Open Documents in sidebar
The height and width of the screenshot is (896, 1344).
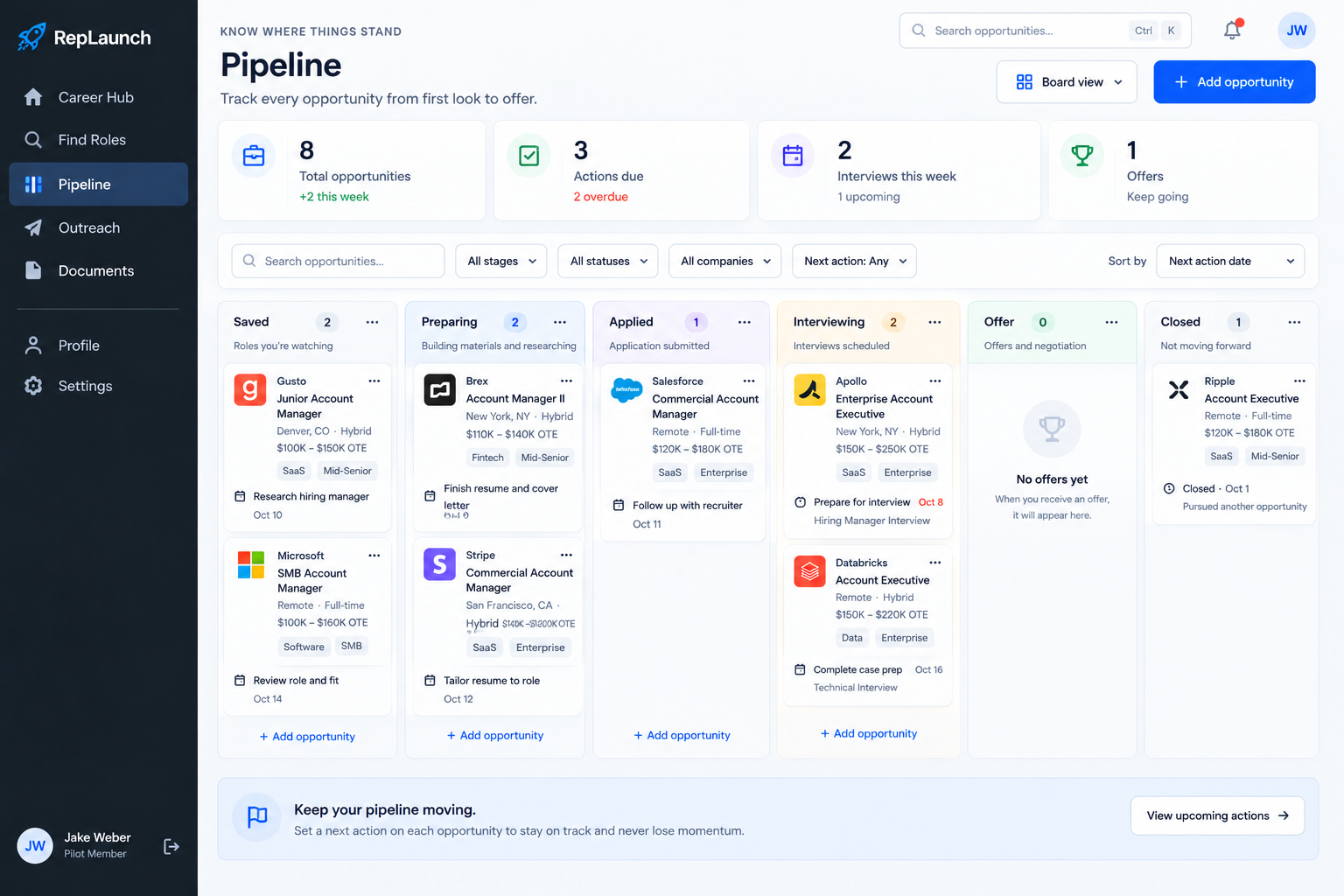point(98,271)
